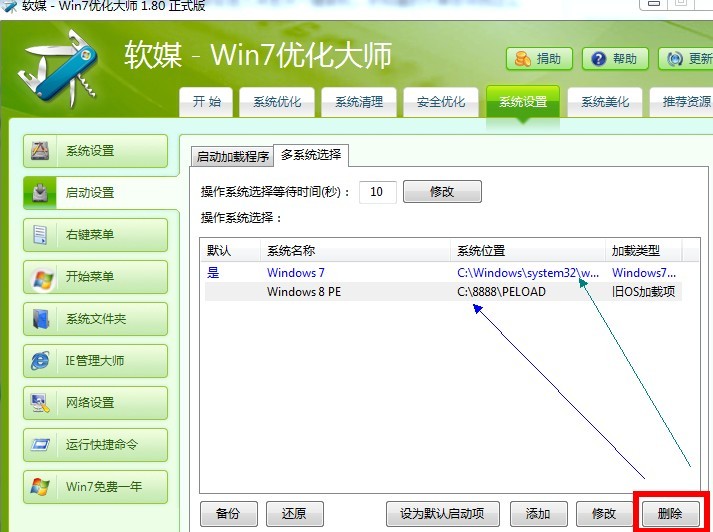Click the 删除 button
713x532 pixels.
tap(670, 514)
